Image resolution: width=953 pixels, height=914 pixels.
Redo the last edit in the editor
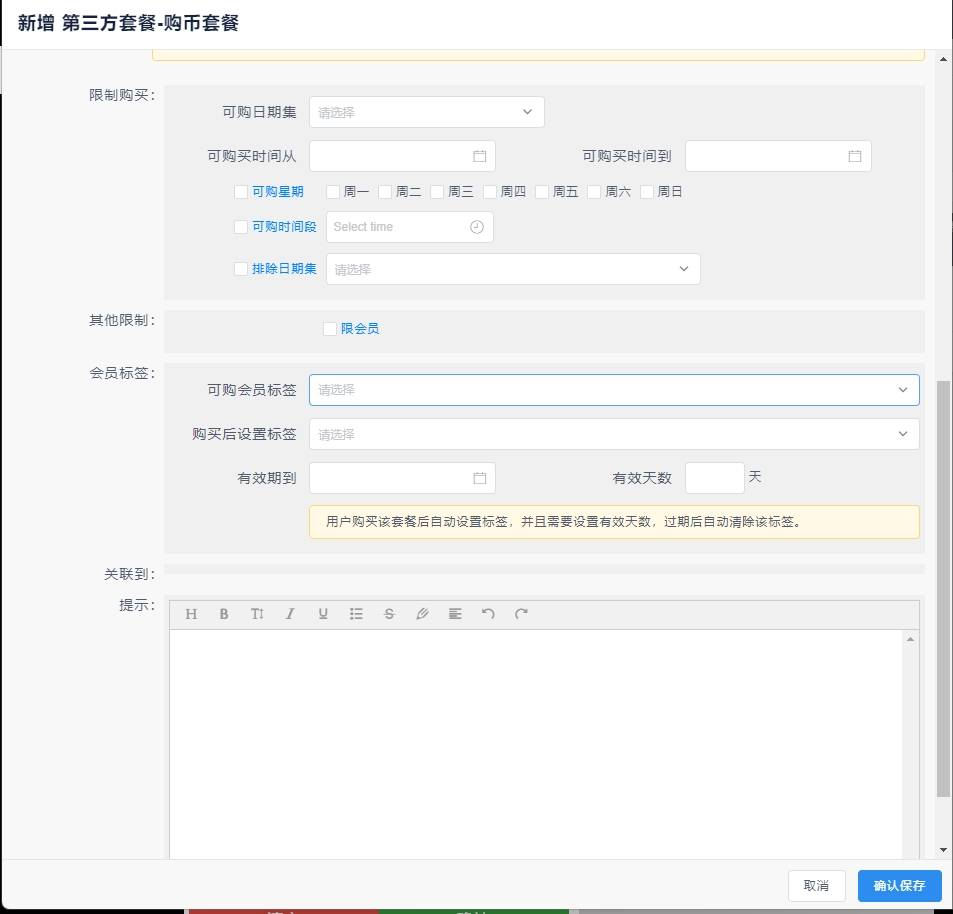(x=521, y=614)
